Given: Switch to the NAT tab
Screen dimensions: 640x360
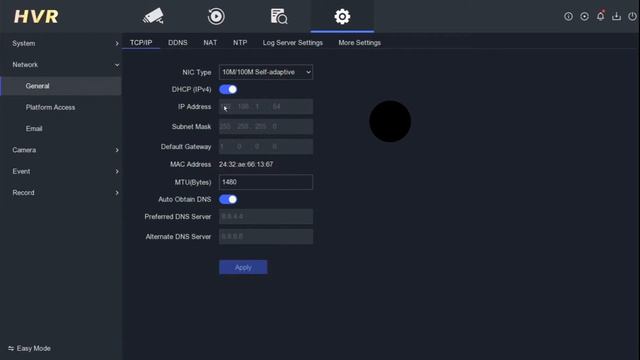Looking at the screenshot, I should (210, 42).
